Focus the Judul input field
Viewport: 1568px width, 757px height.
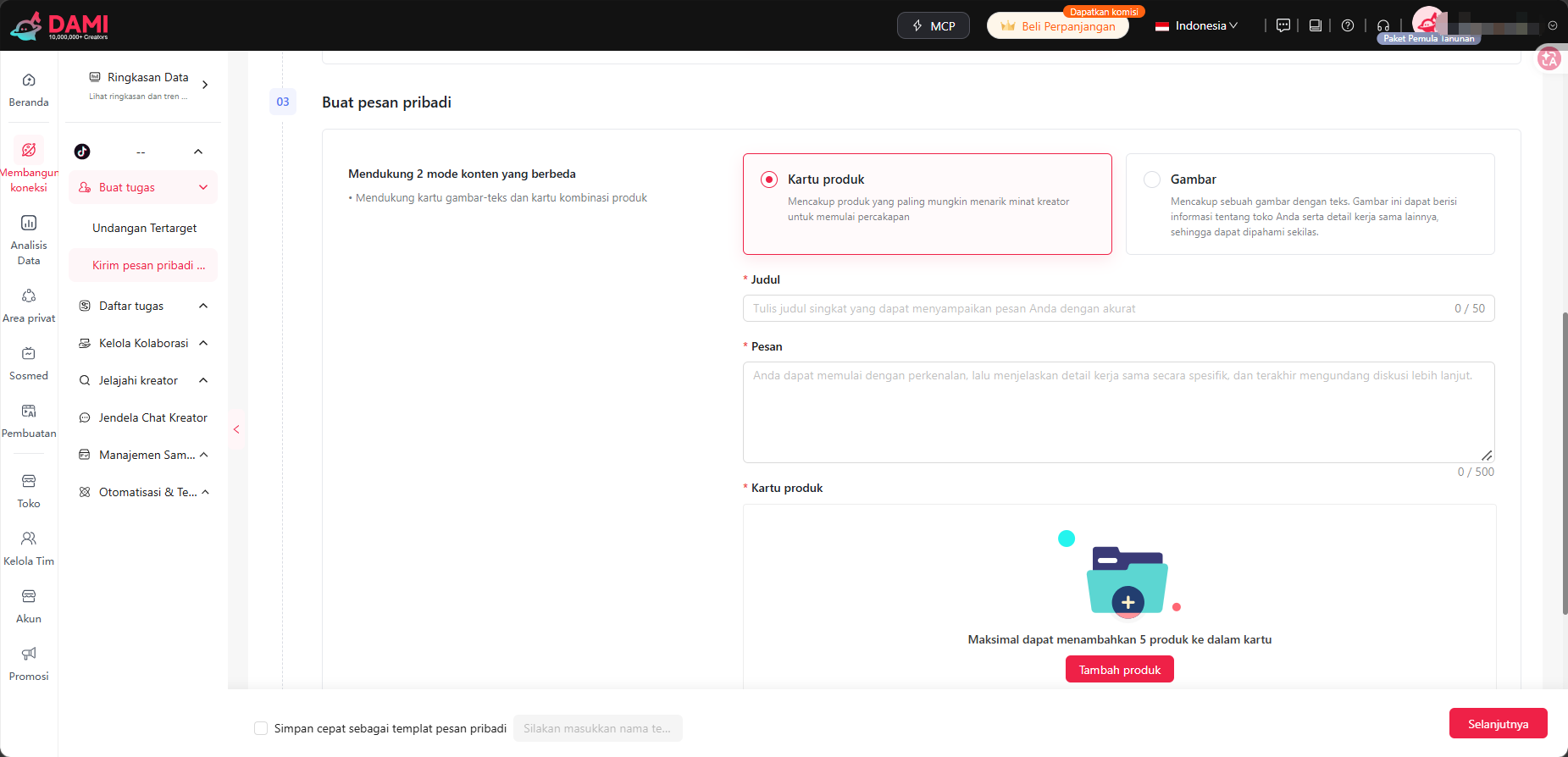coord(1119,308)
